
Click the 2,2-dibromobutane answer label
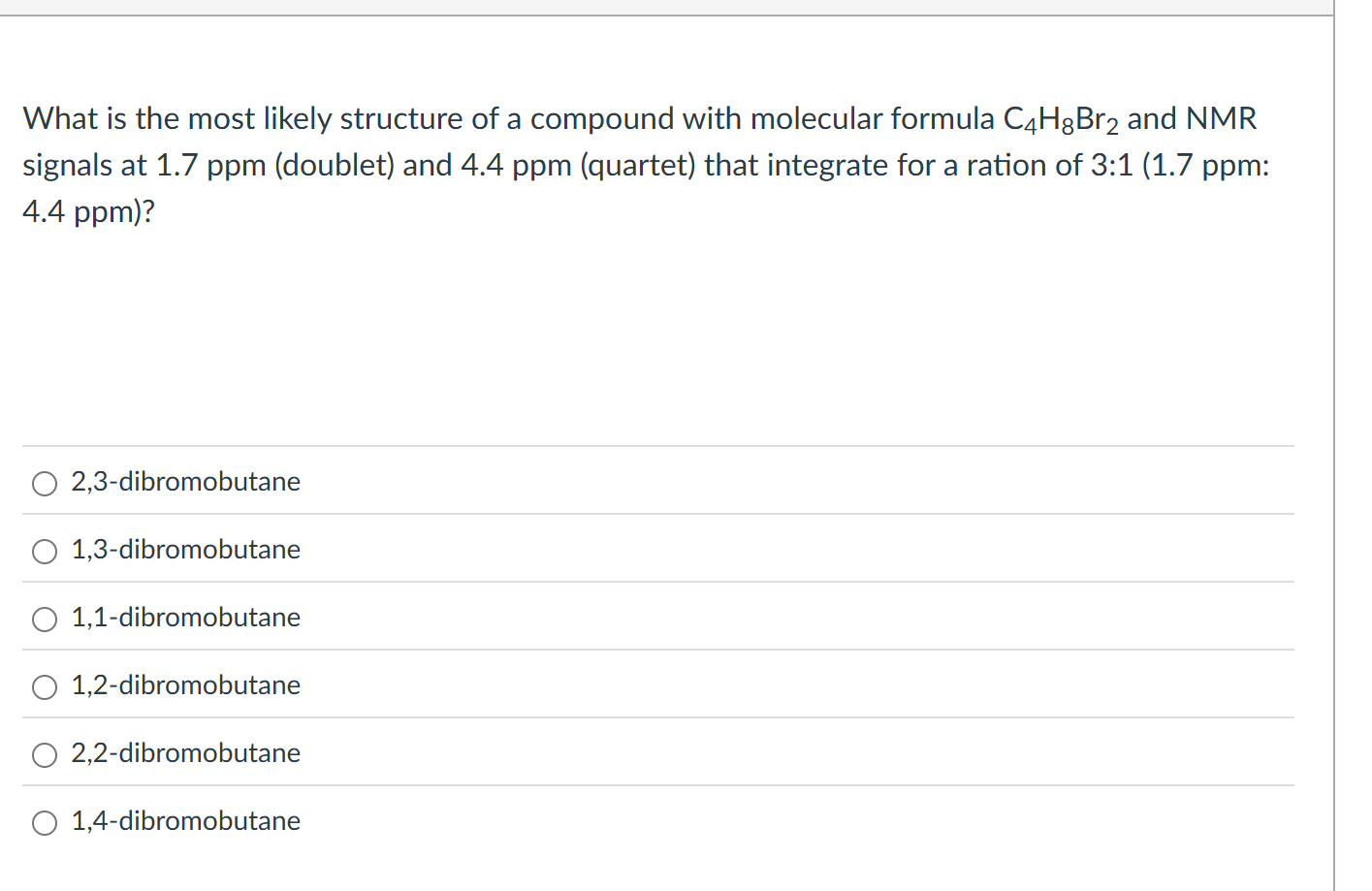pos(184,753)
